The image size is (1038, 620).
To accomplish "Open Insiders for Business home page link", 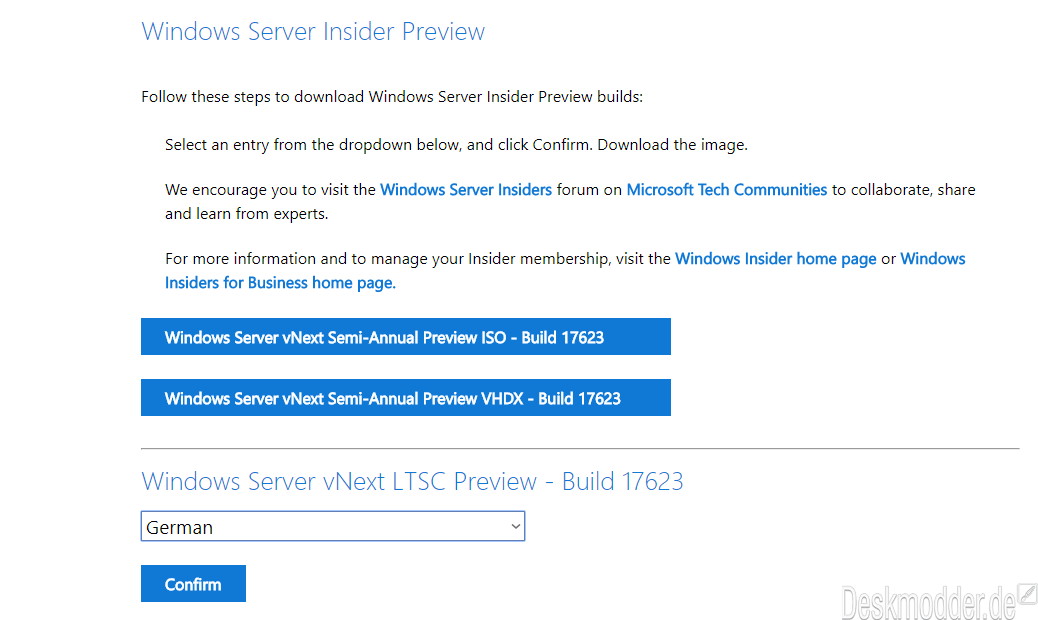I will pos(280,283).
